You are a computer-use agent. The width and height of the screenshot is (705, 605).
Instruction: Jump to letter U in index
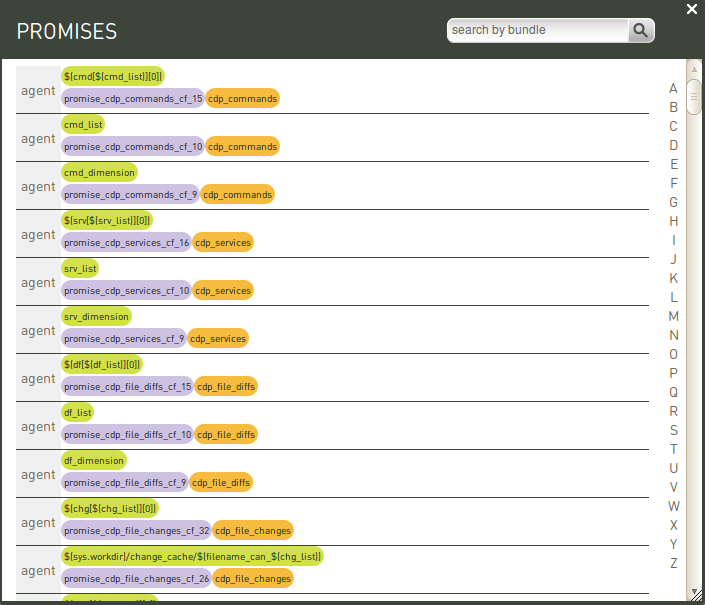(673, 468)
